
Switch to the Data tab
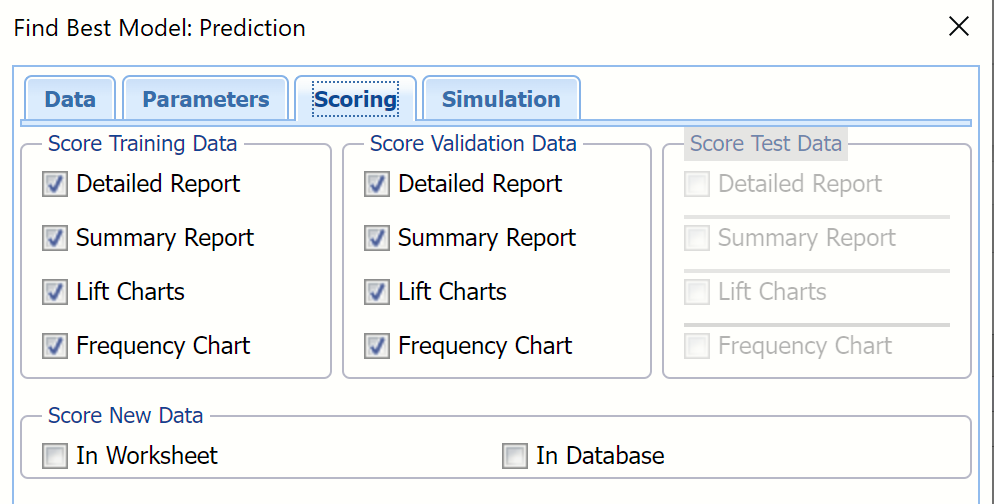pos(70,99)
